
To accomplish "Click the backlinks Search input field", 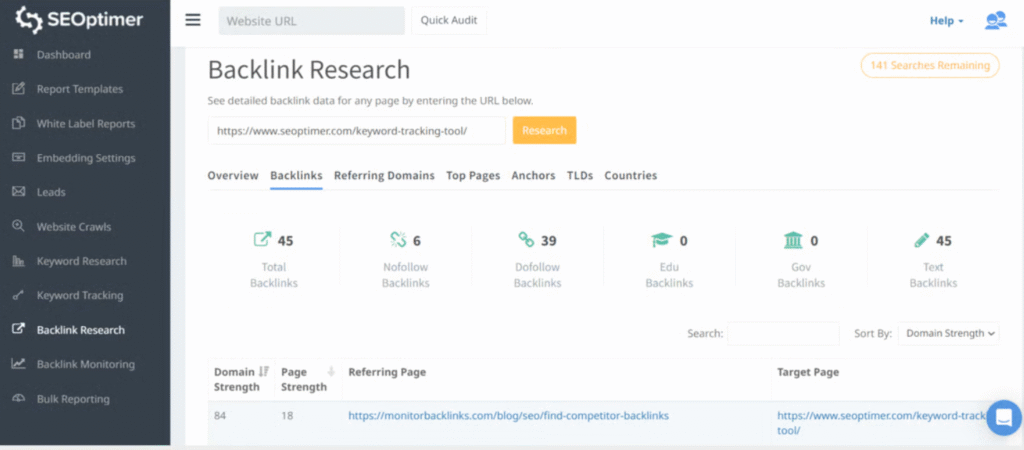I will point(783,334).
